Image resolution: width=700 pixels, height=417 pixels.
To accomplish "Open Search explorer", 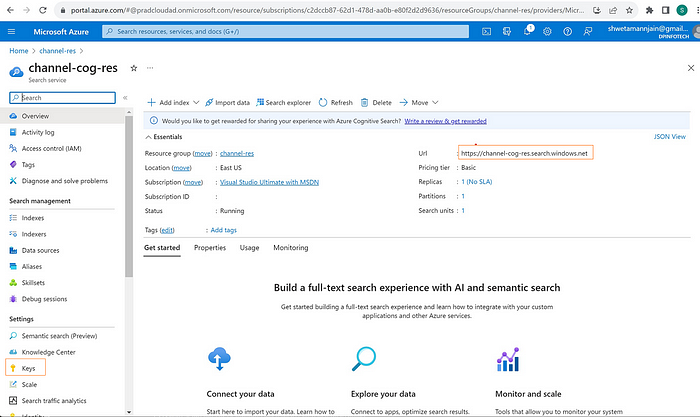I will click(283, 103).
